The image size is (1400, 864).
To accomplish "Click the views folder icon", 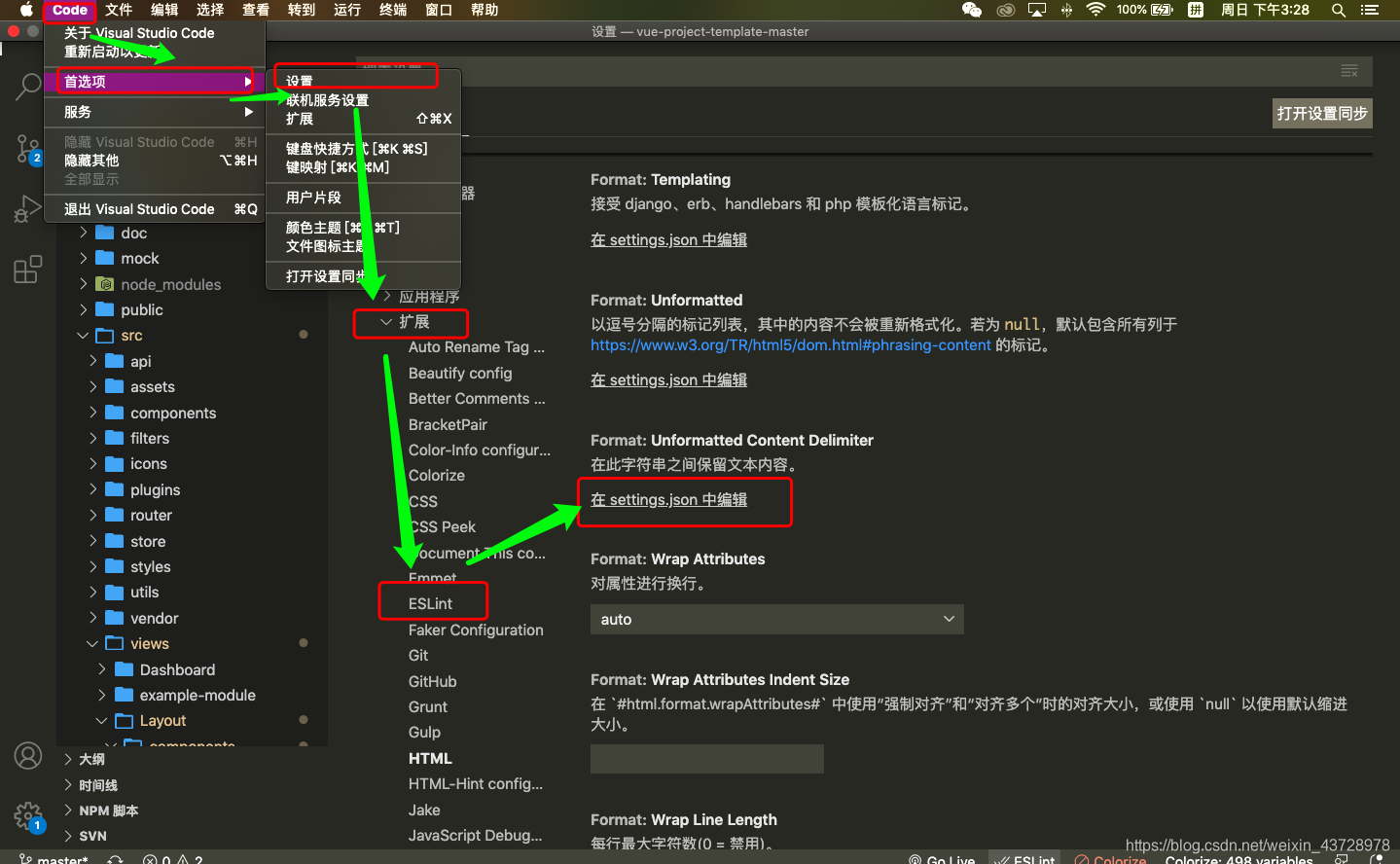I will (115, 643).
